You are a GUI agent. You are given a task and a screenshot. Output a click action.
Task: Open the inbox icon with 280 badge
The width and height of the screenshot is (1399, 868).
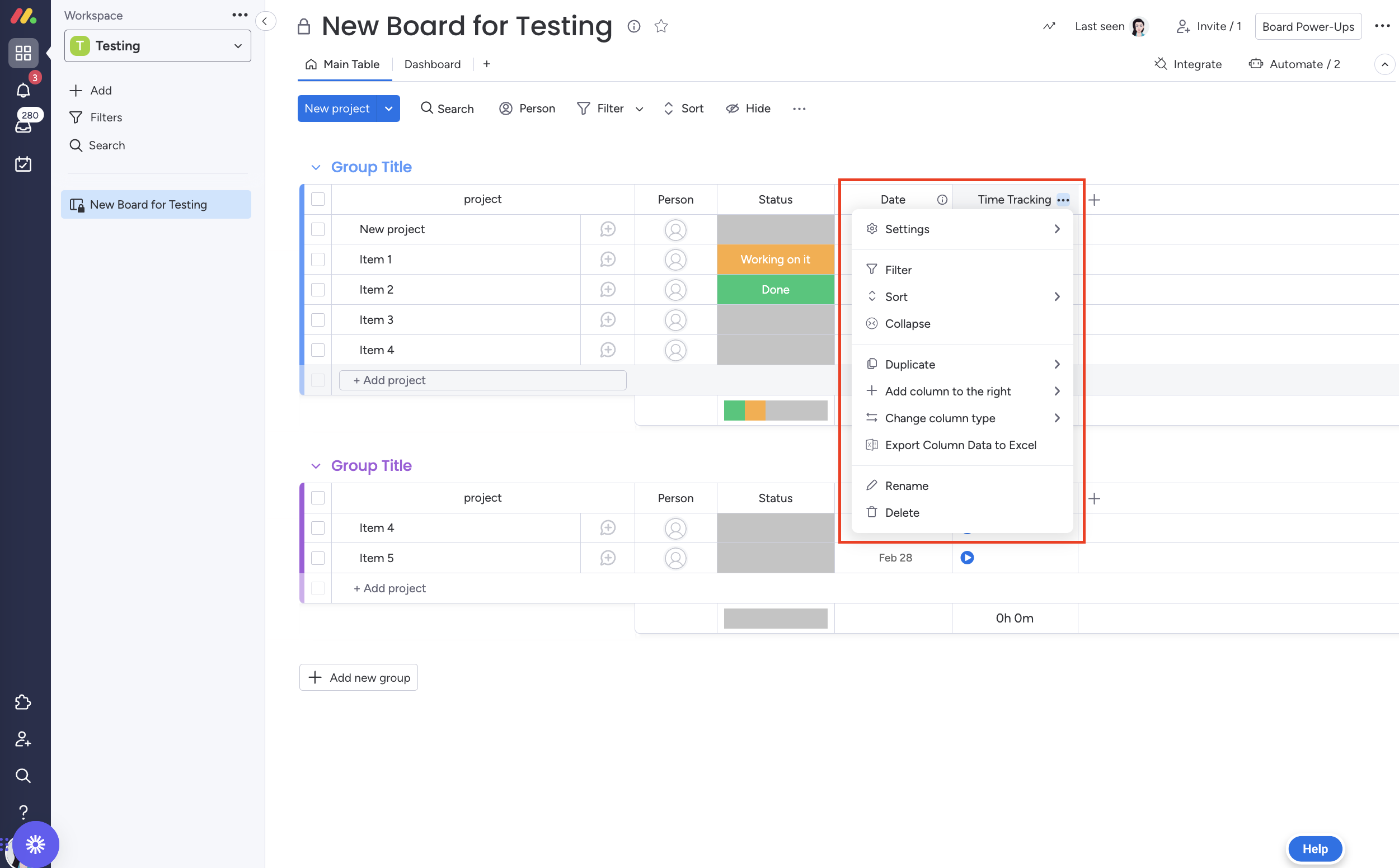pos(23,125)
